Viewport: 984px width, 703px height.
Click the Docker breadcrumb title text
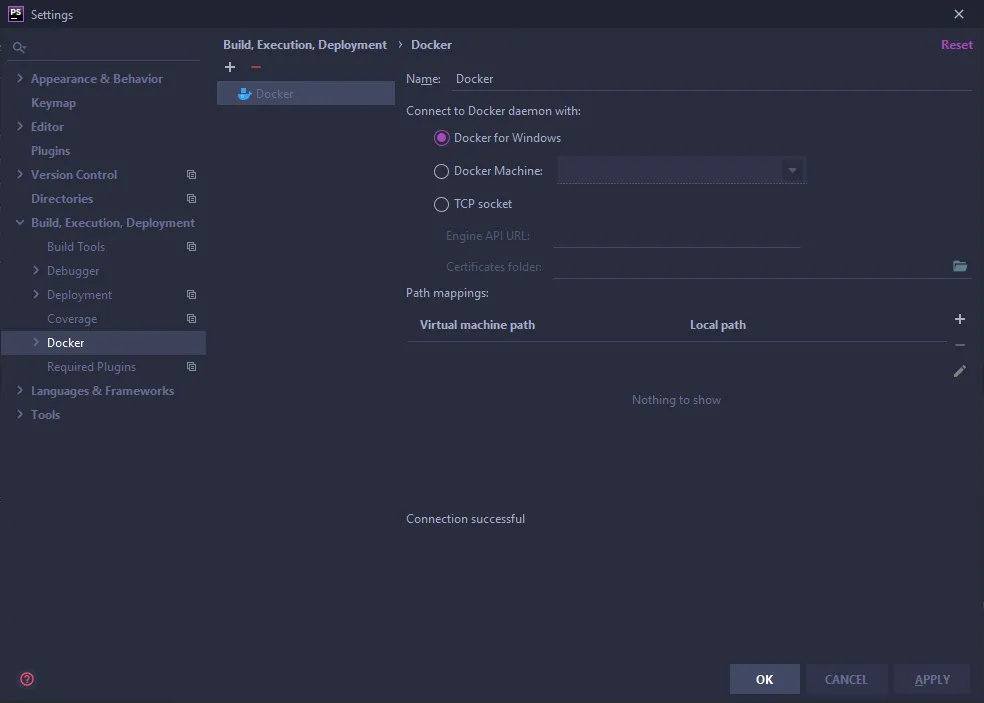tap(431, 45)
